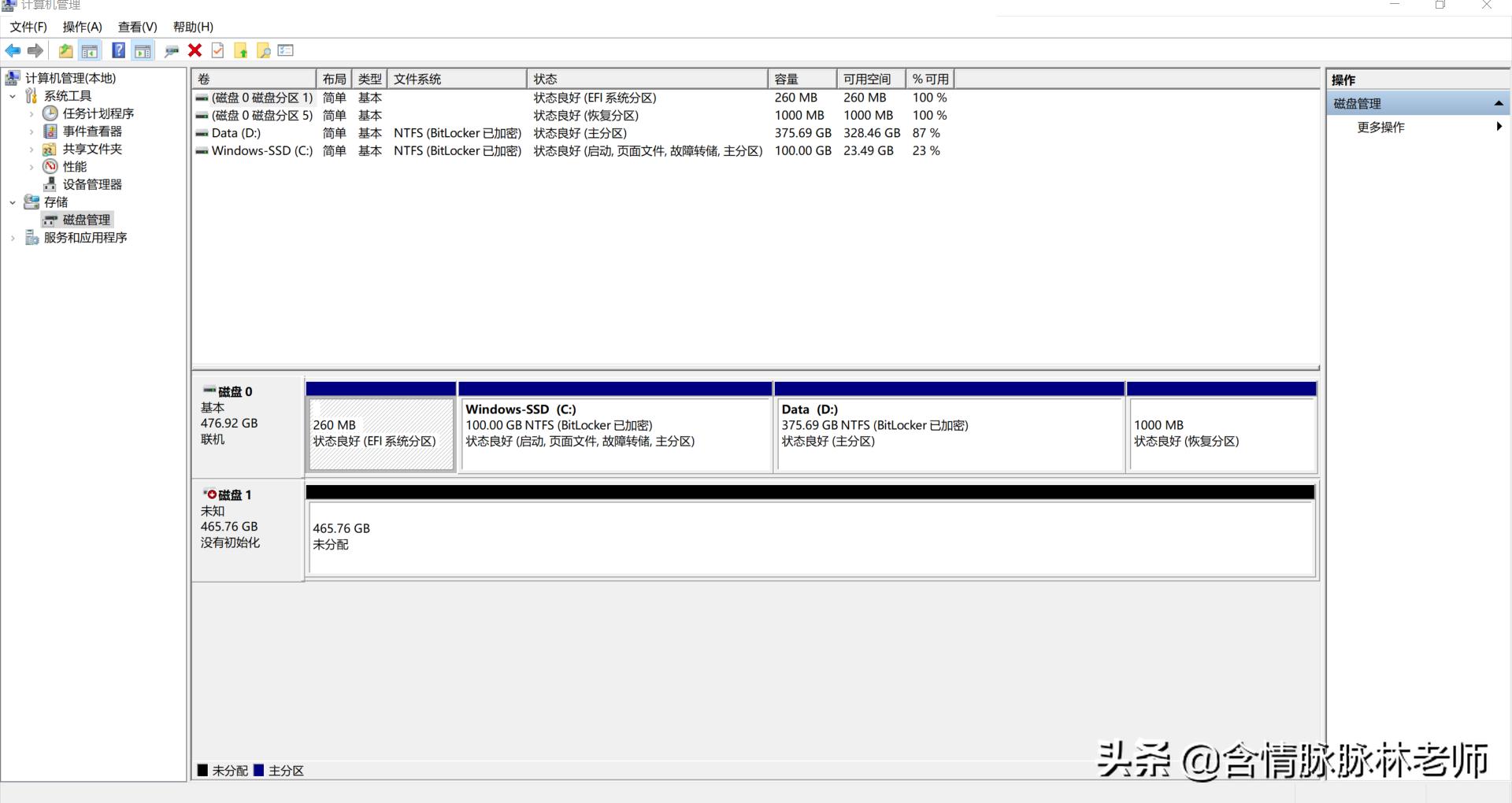Expand the 服务和应用程序 tree node

pyautogui.click(x=13, y=237)
